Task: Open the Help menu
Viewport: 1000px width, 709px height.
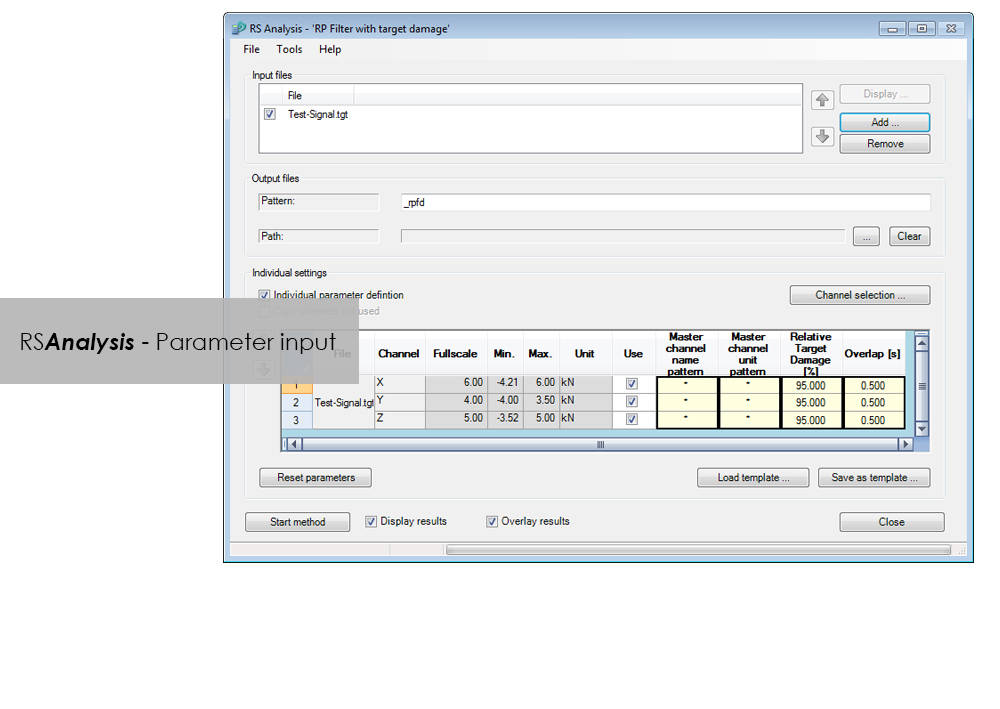Action: pos(330,49)
